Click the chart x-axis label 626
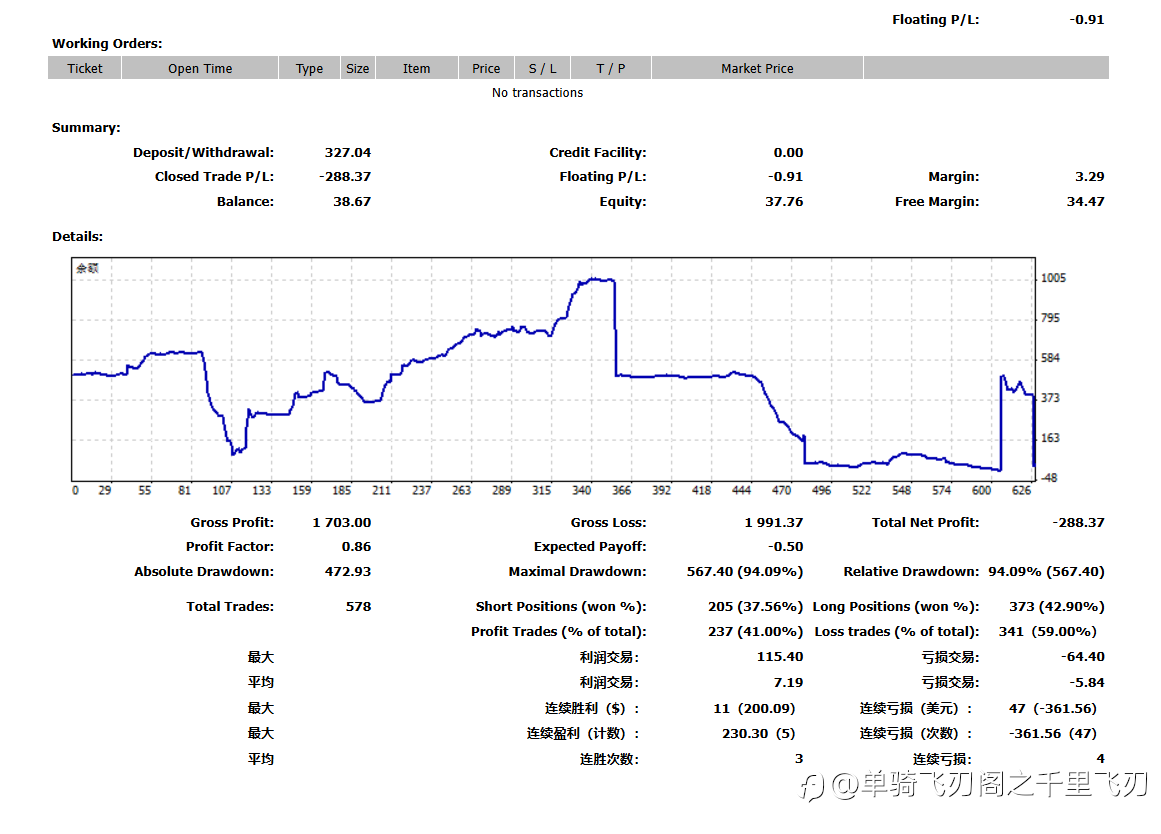This screenshot has width=1161, height=834. tap(1022, 490)
